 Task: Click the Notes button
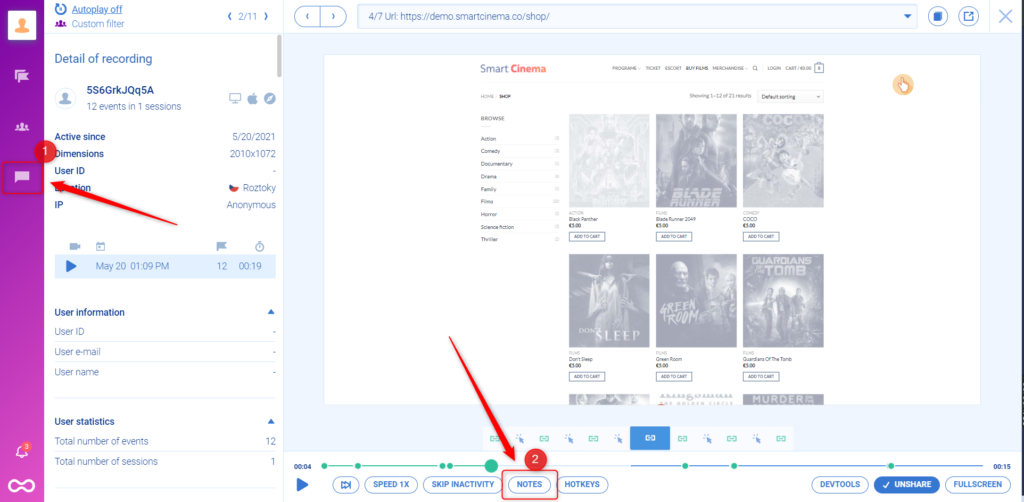click(529, 484)
